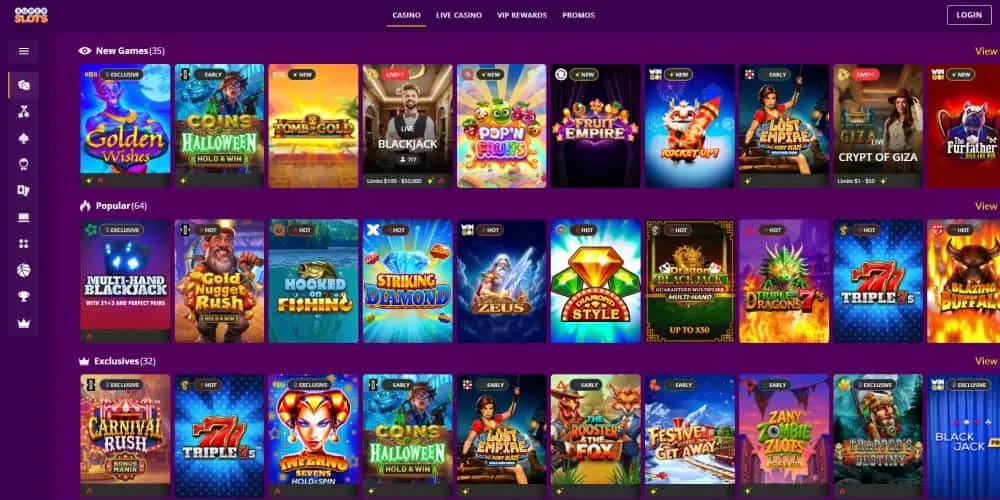Viewport: 1000px width, 500px height.
Task: Open the Golden Wishes game thumbnail
Action: click(125, 126)
